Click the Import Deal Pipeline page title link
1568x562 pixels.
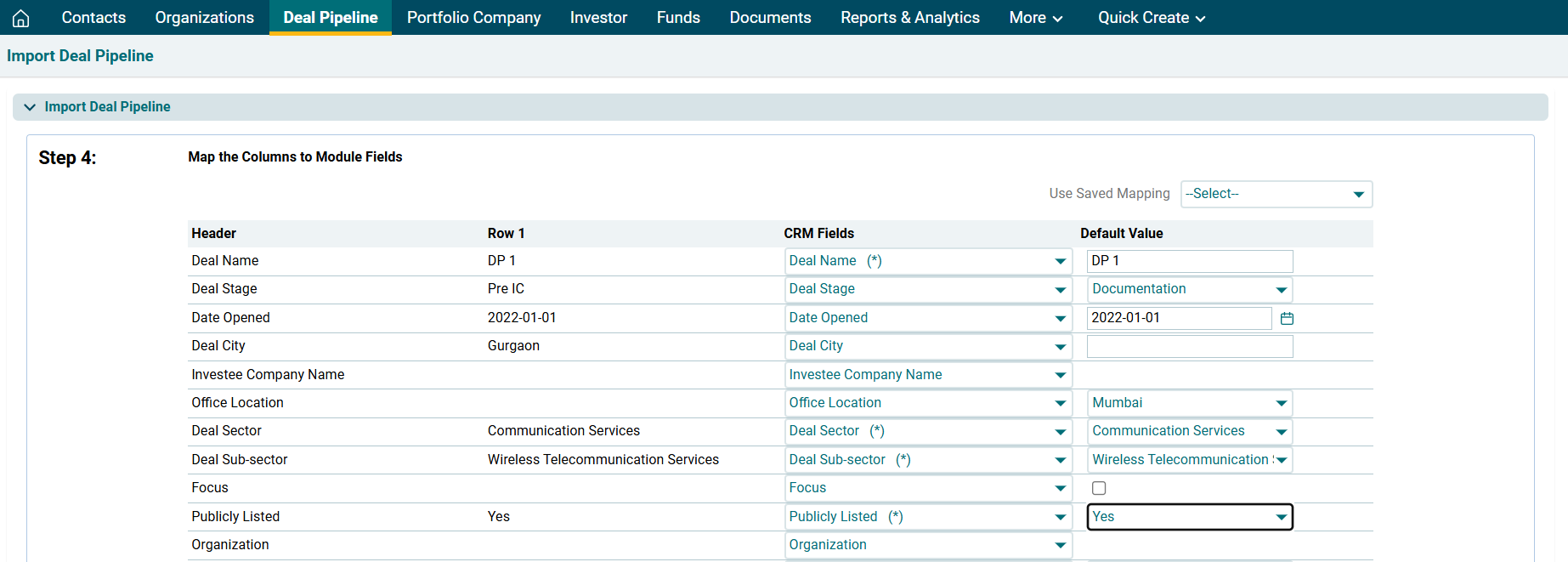click(x=80, y=56)
